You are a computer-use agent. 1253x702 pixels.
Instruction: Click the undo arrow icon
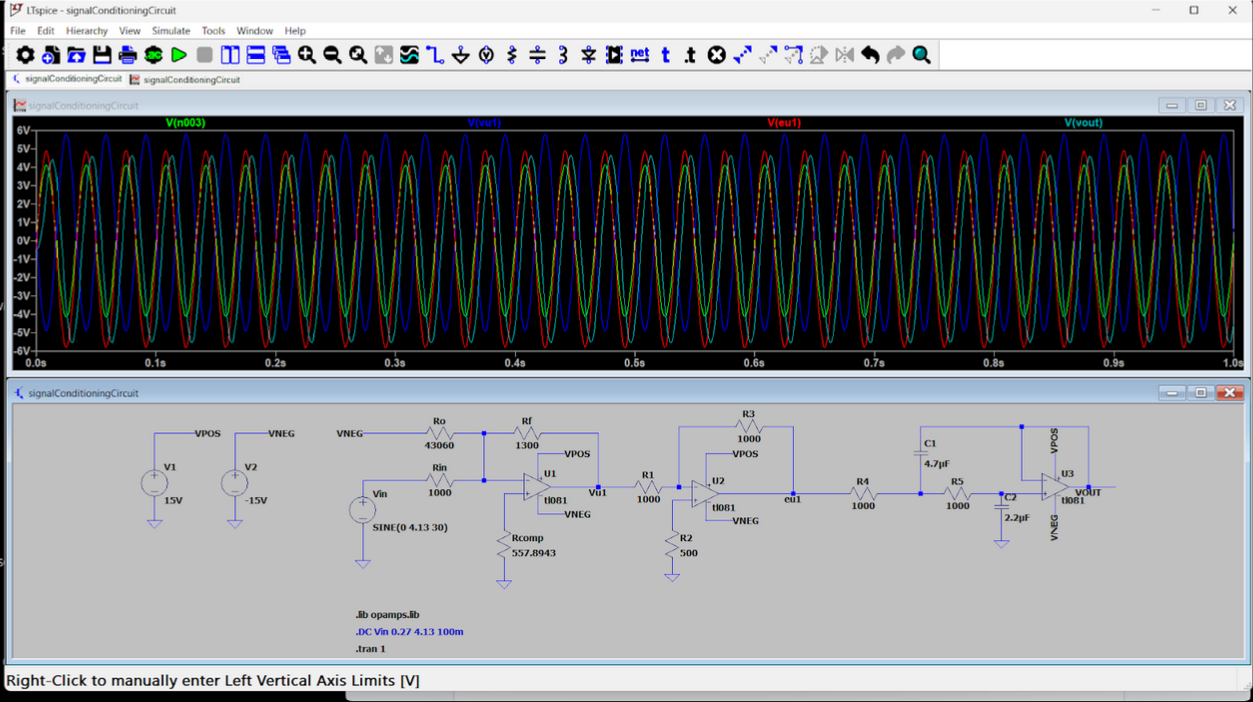[x=870, y=55]
